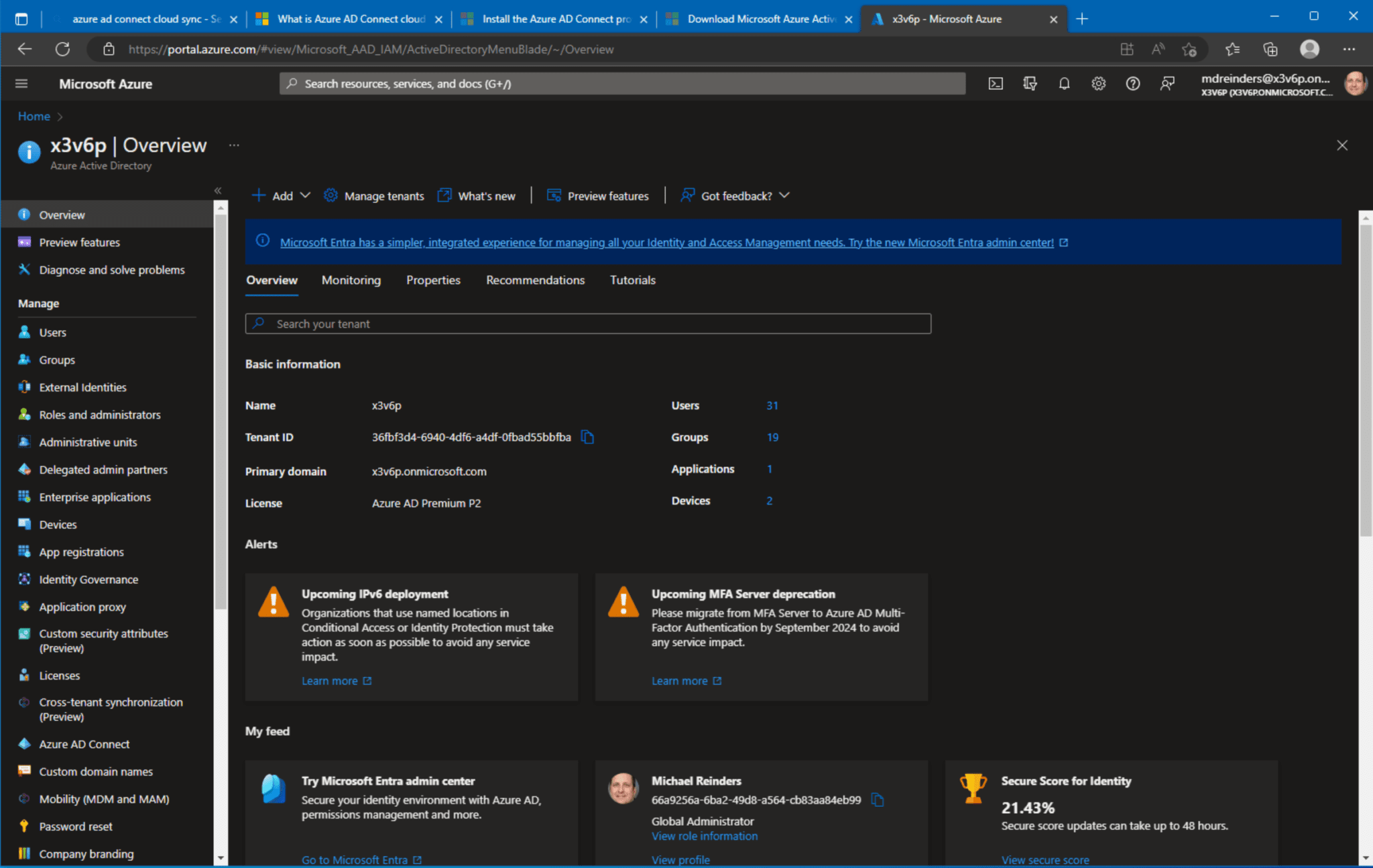This screenshot has height=868, width=1373.
Task: Select Groups in the left sidebar
Action: pos(56,359)
